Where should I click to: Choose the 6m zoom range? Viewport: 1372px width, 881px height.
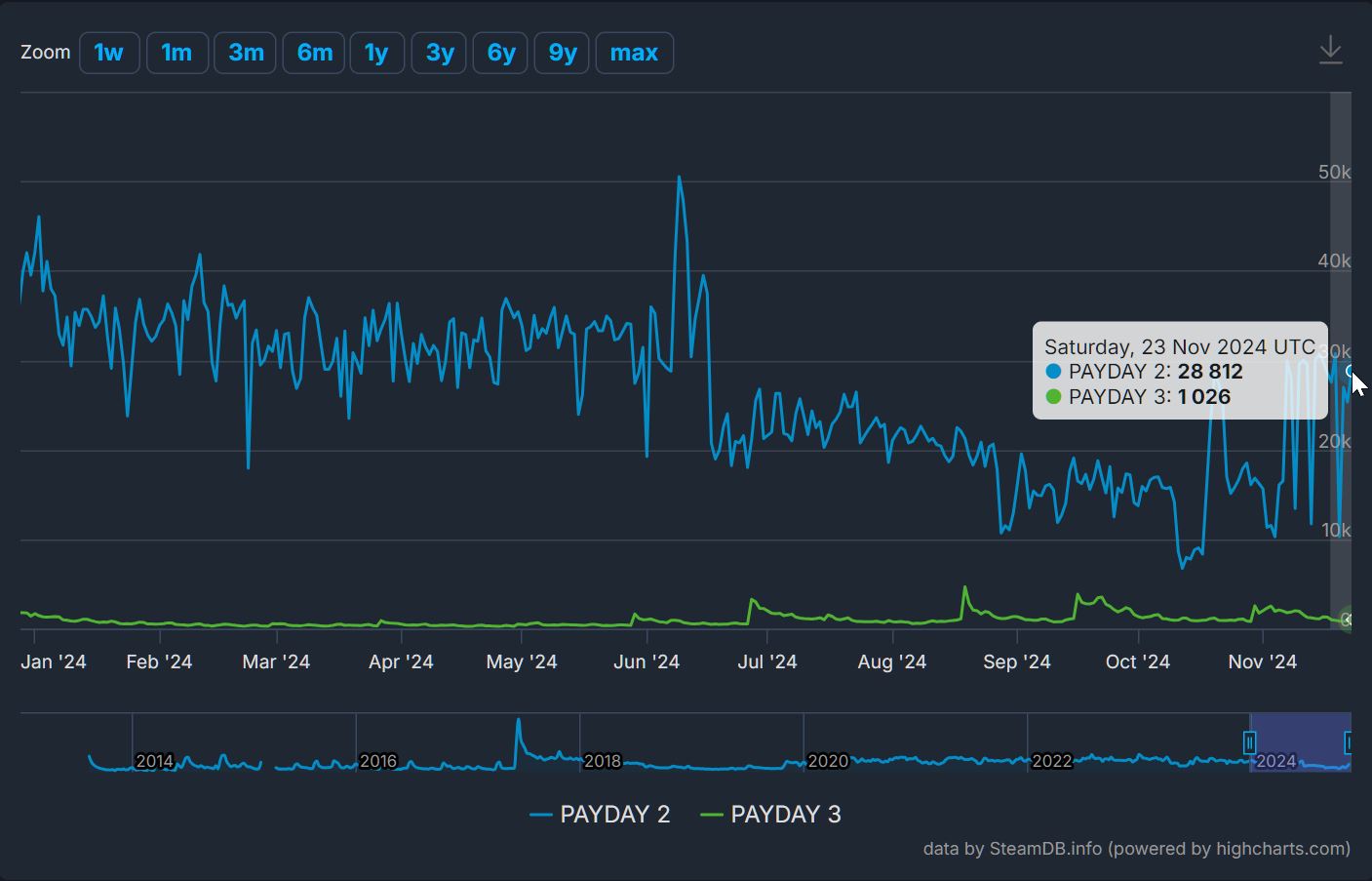pyautogui.click(x=314, y=53)
